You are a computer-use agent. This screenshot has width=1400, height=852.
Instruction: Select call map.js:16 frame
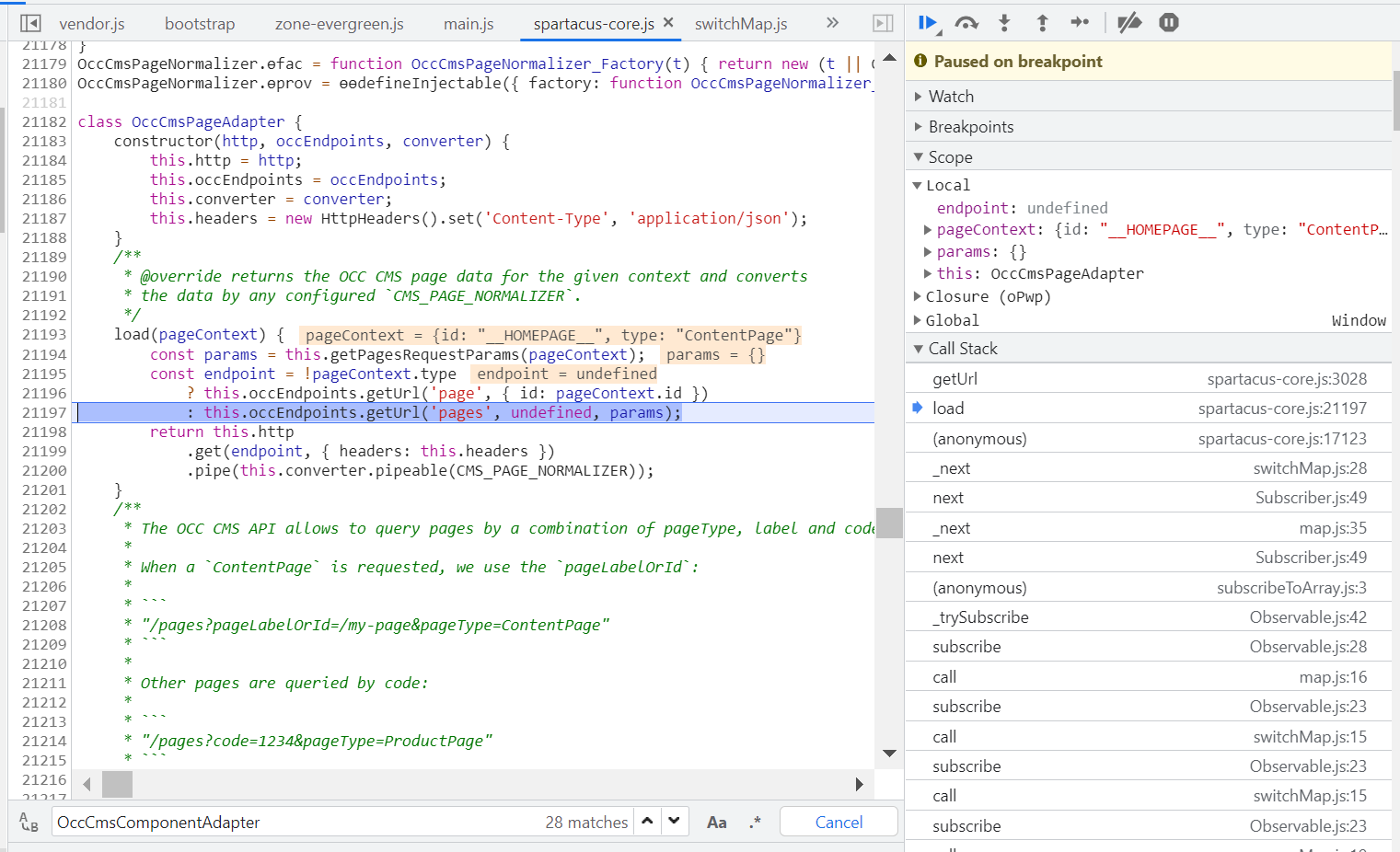coord(1149,677)
